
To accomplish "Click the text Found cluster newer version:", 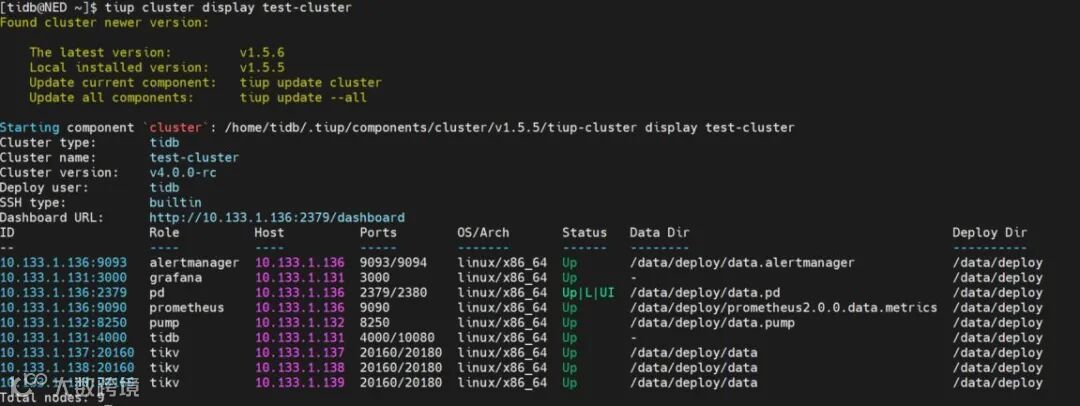I will pyautogui.click(x=104, y=23).
